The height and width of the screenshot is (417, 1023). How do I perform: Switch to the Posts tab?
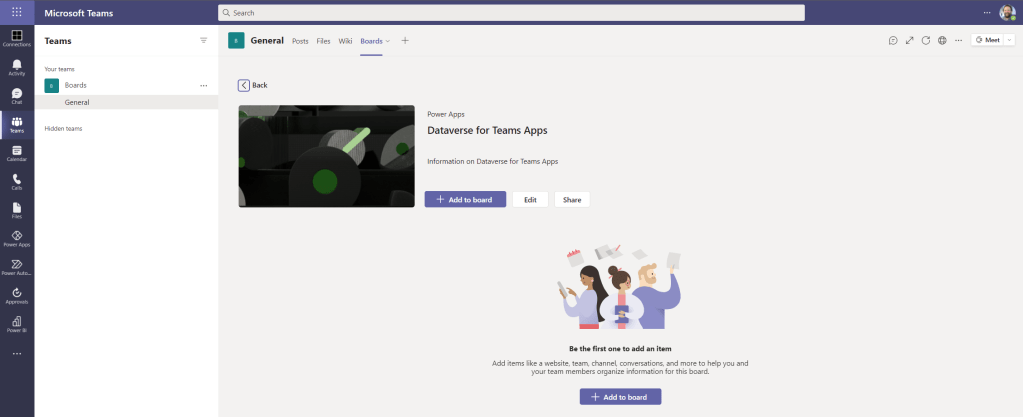coord(300,41)
